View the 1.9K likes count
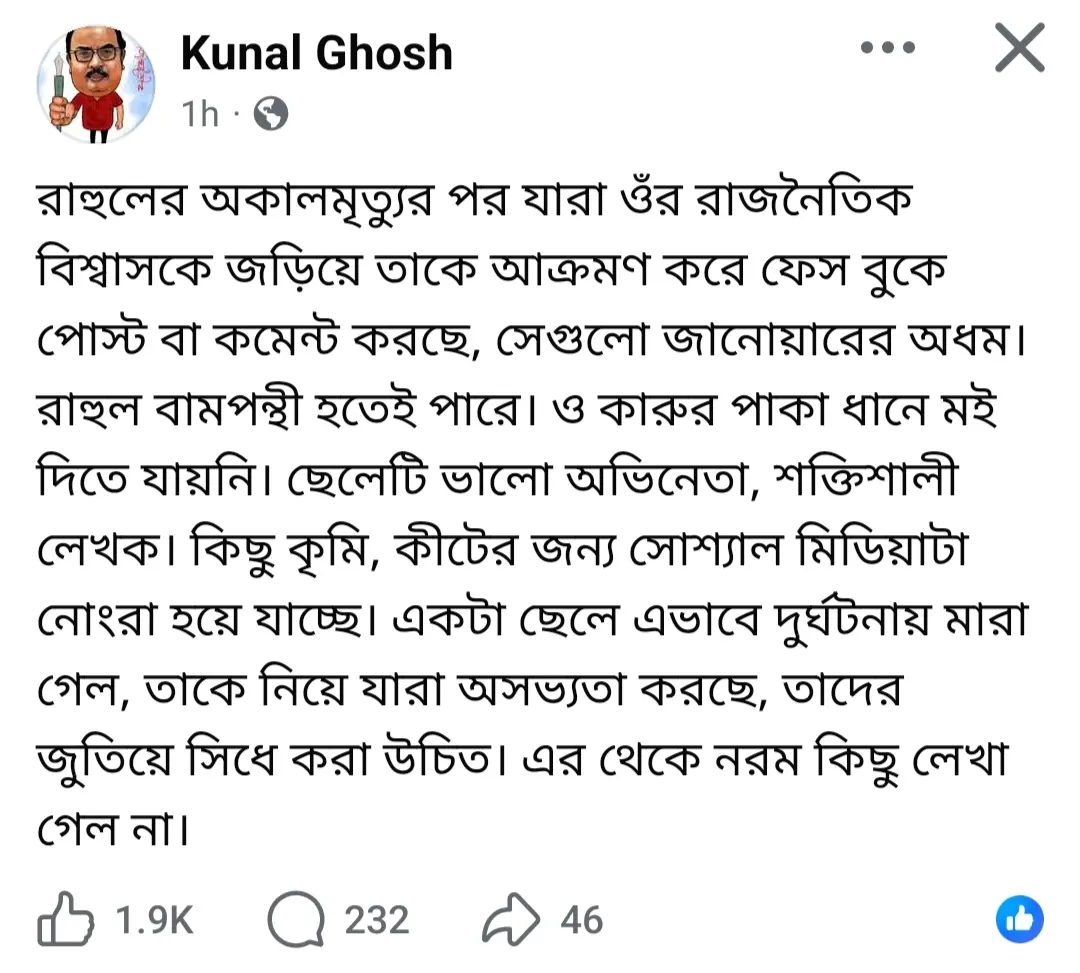The image size is (1080, 973). coord(155,921)
